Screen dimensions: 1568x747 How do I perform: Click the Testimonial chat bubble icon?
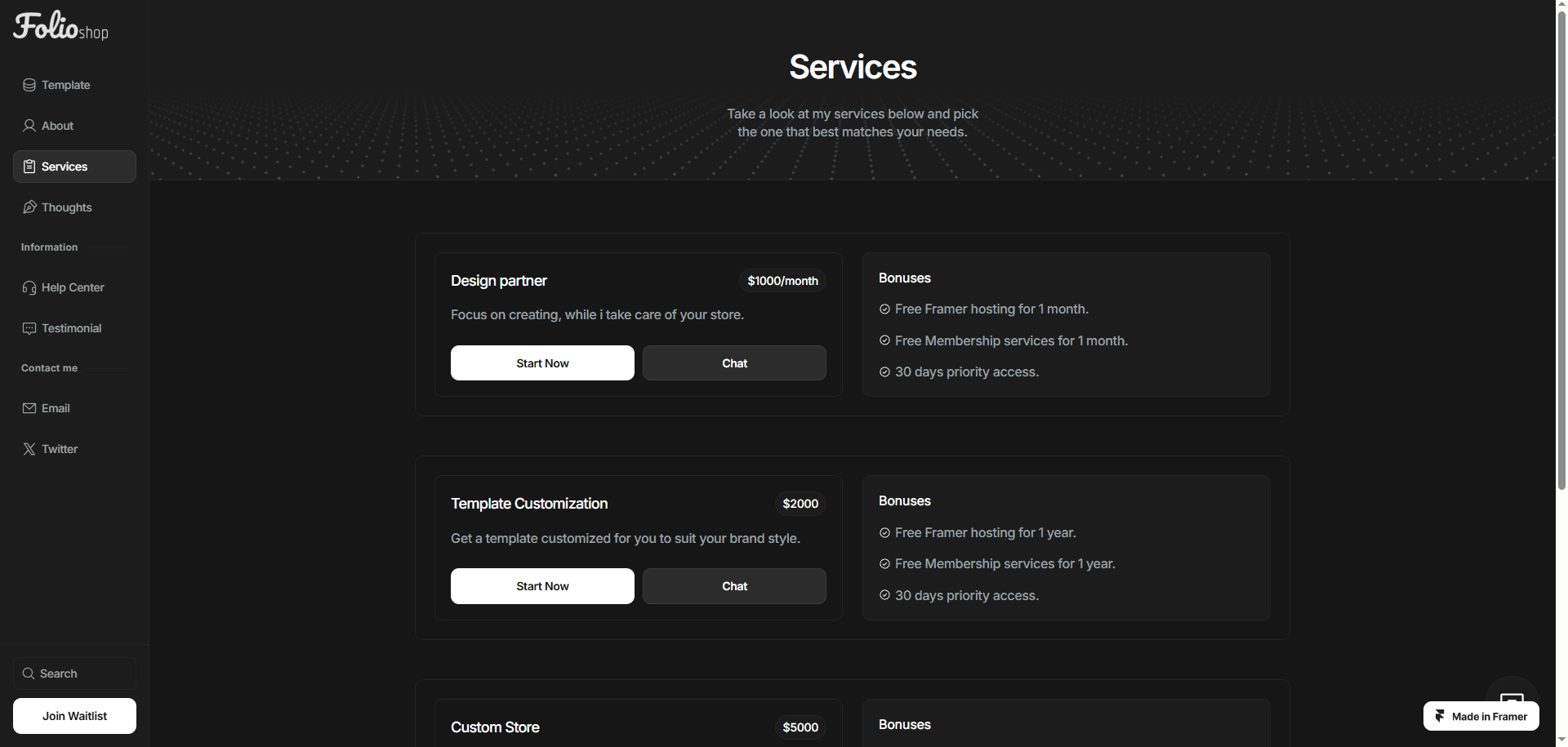click(x=29, y=328)
